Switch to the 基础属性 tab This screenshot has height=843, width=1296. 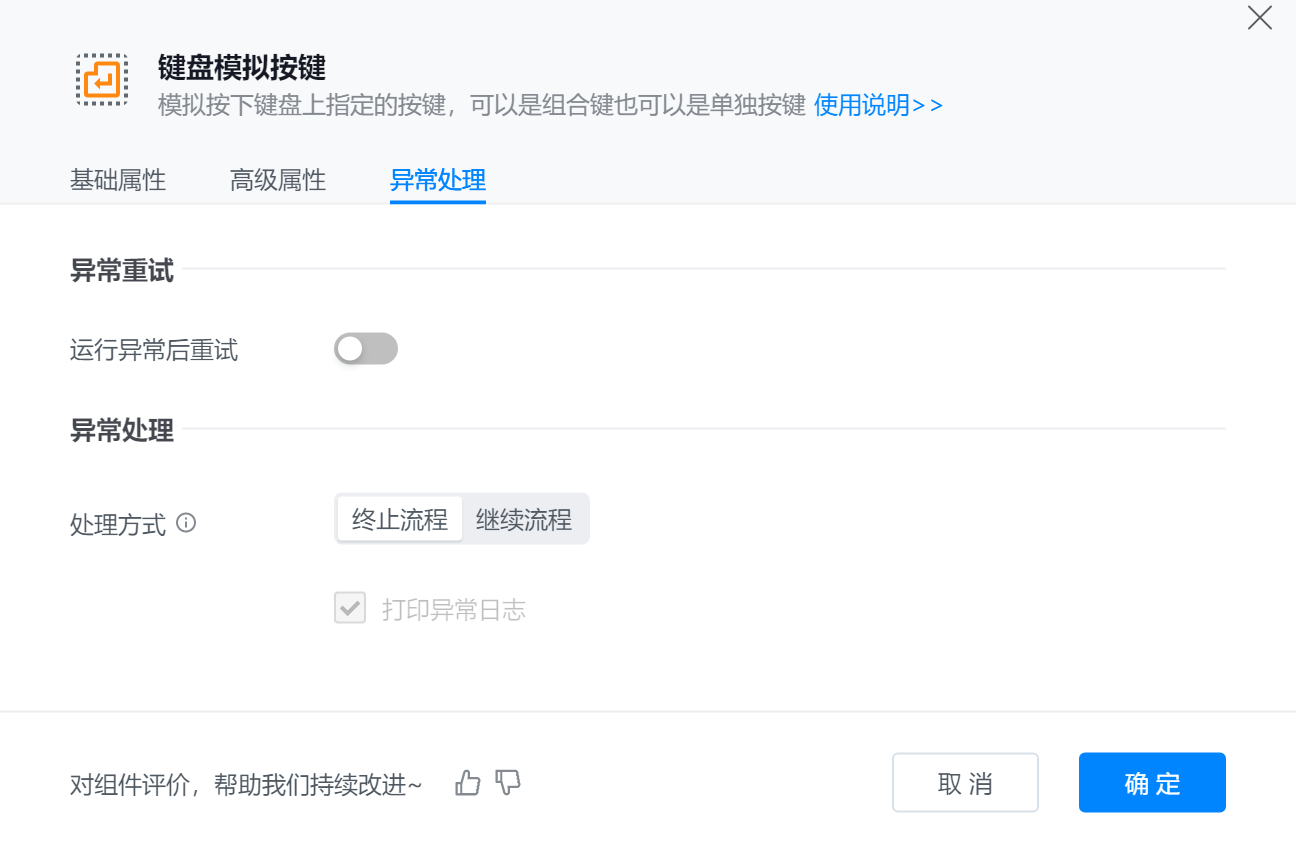[118, 180]
